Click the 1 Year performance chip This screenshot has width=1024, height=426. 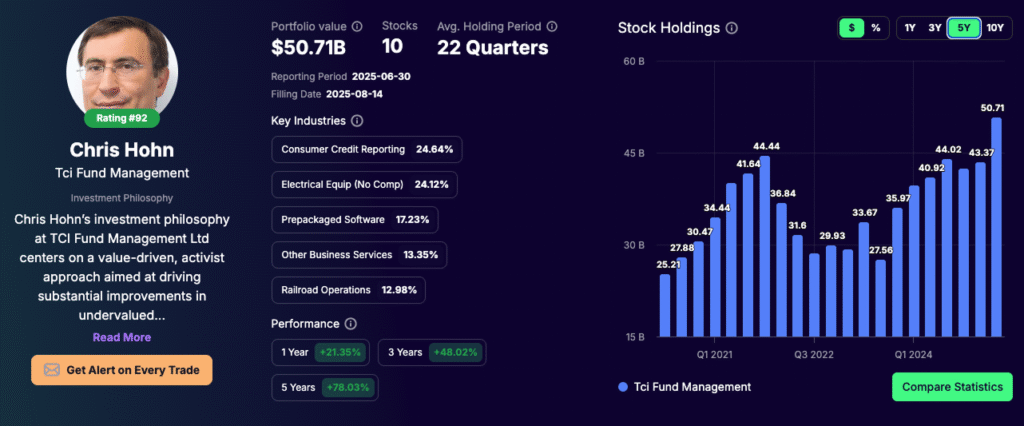(x=321, y=352)
